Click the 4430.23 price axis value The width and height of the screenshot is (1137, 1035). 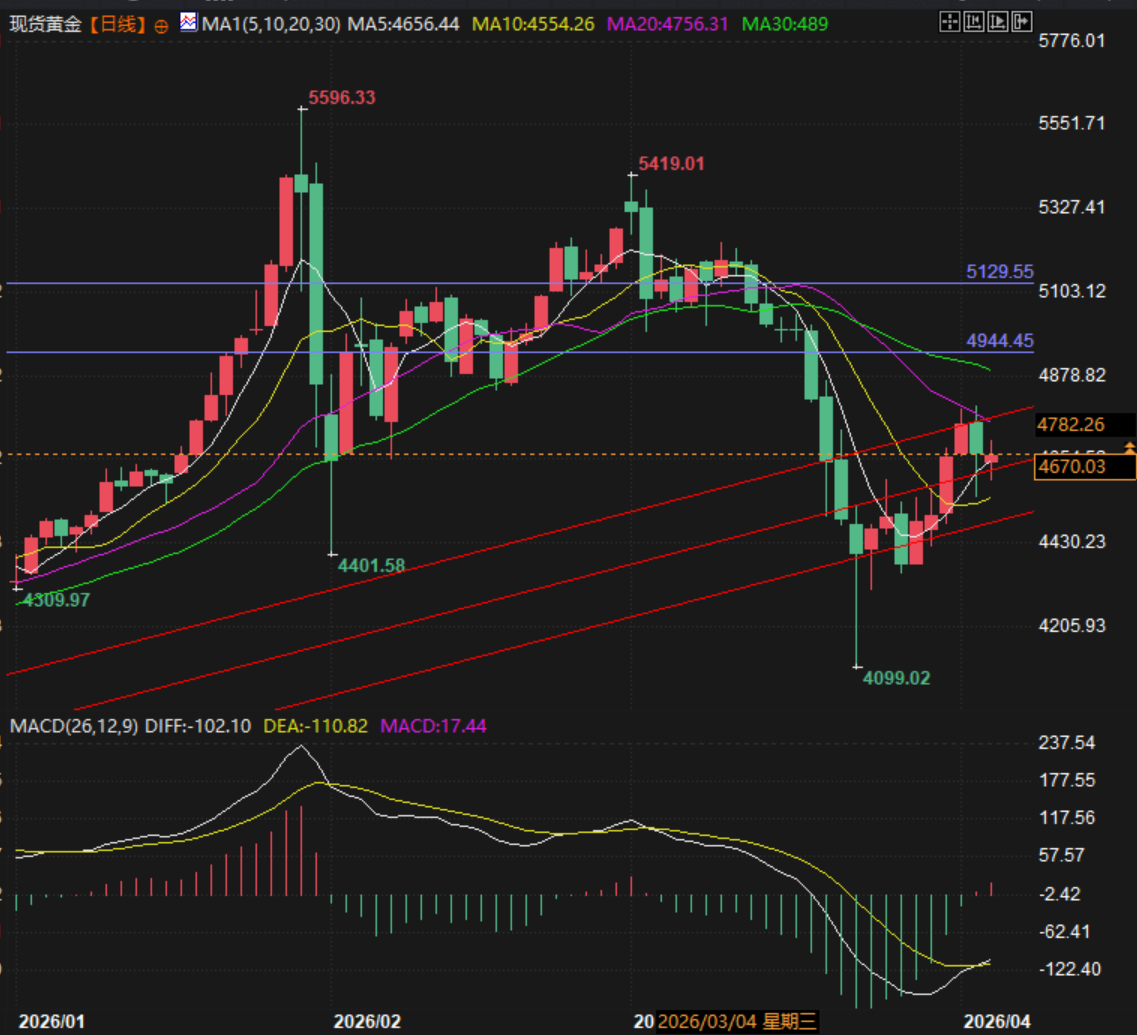point(1072,542)
